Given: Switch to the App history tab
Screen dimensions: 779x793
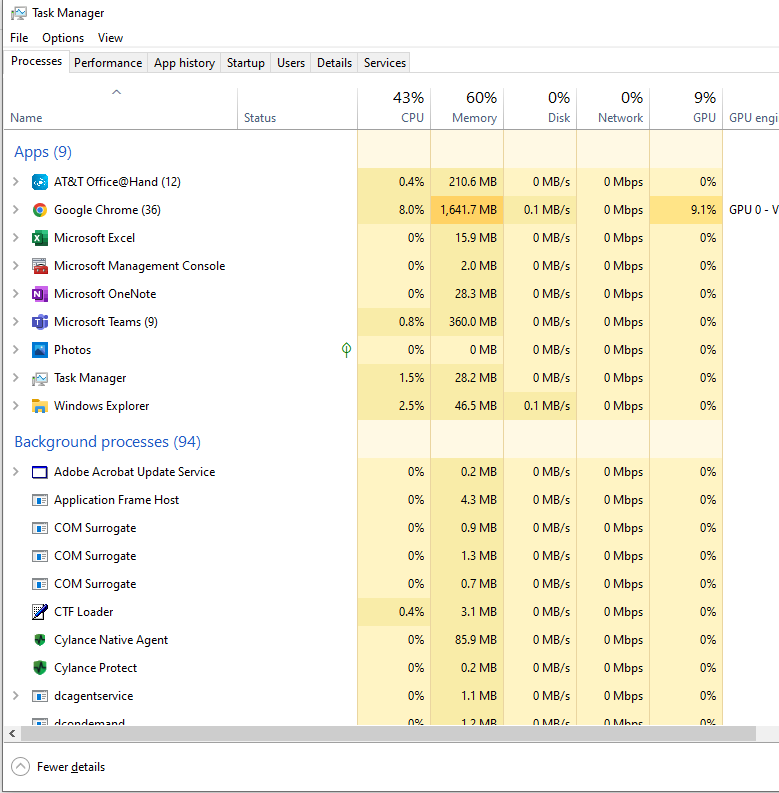Looking at the screenshot, I should [184, 63].
